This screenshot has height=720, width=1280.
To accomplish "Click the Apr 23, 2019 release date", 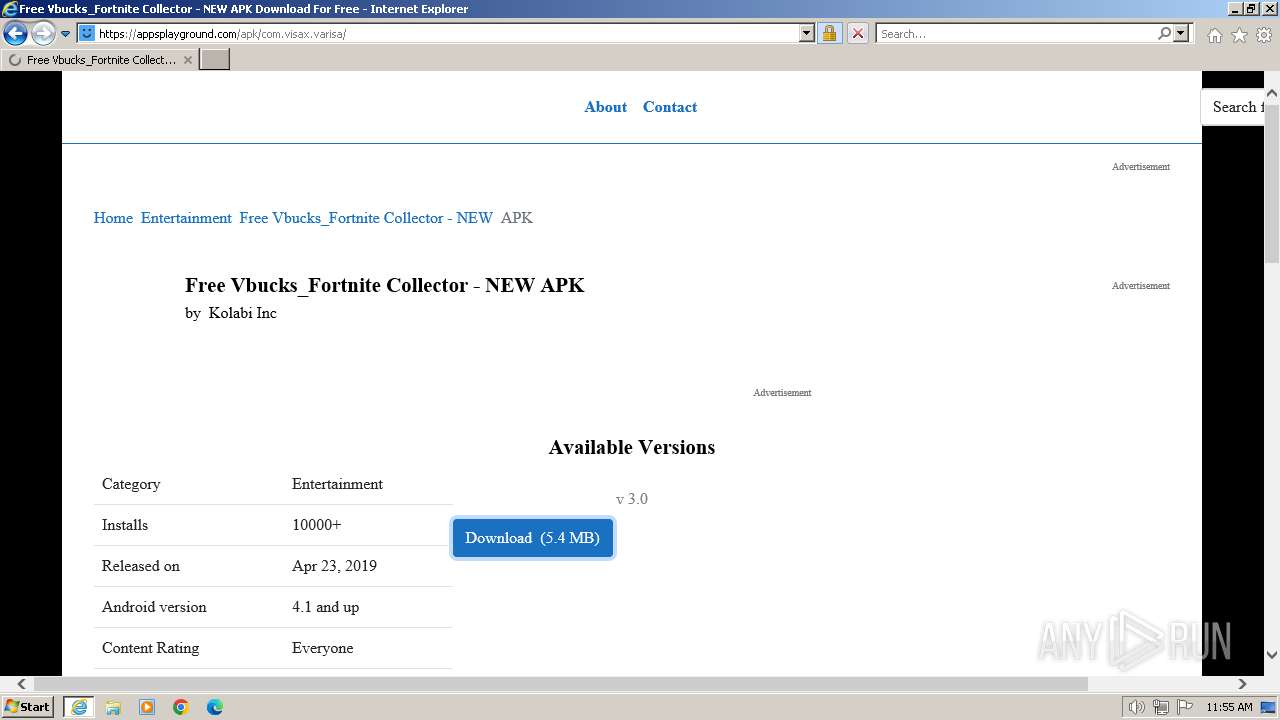I will point(334,566).
